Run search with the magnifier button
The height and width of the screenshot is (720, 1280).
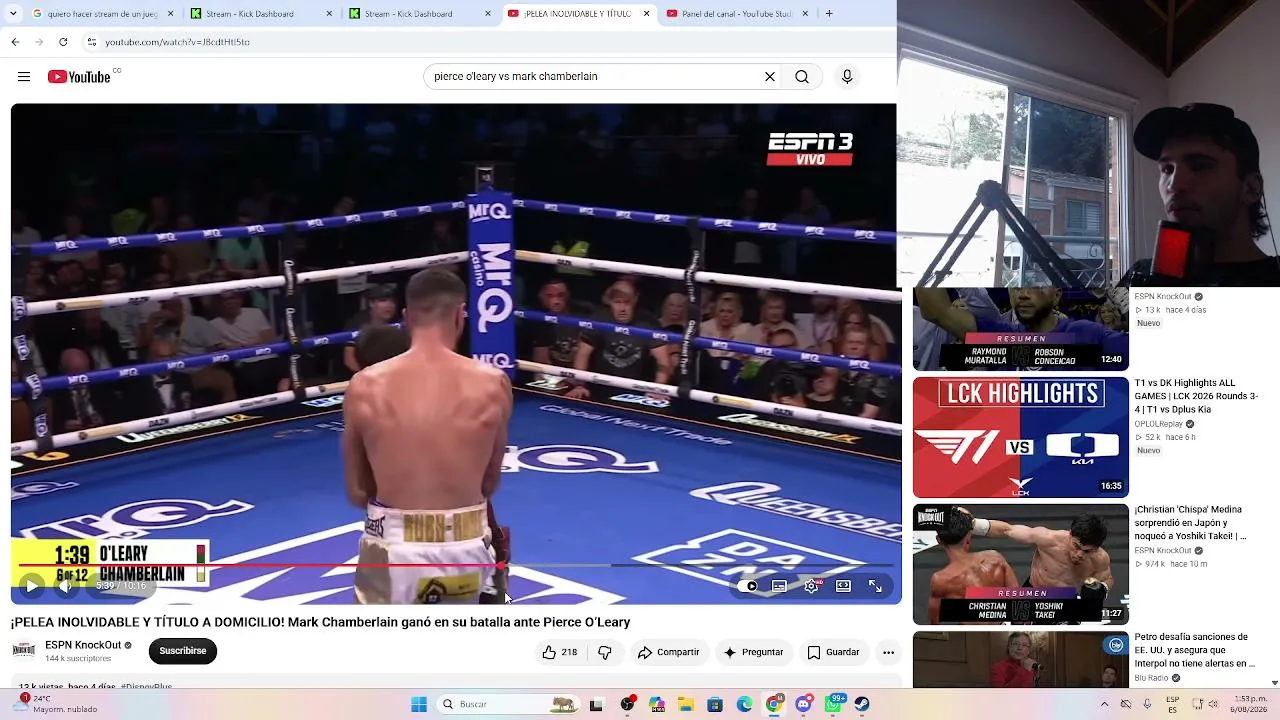(x=802, y=77)
